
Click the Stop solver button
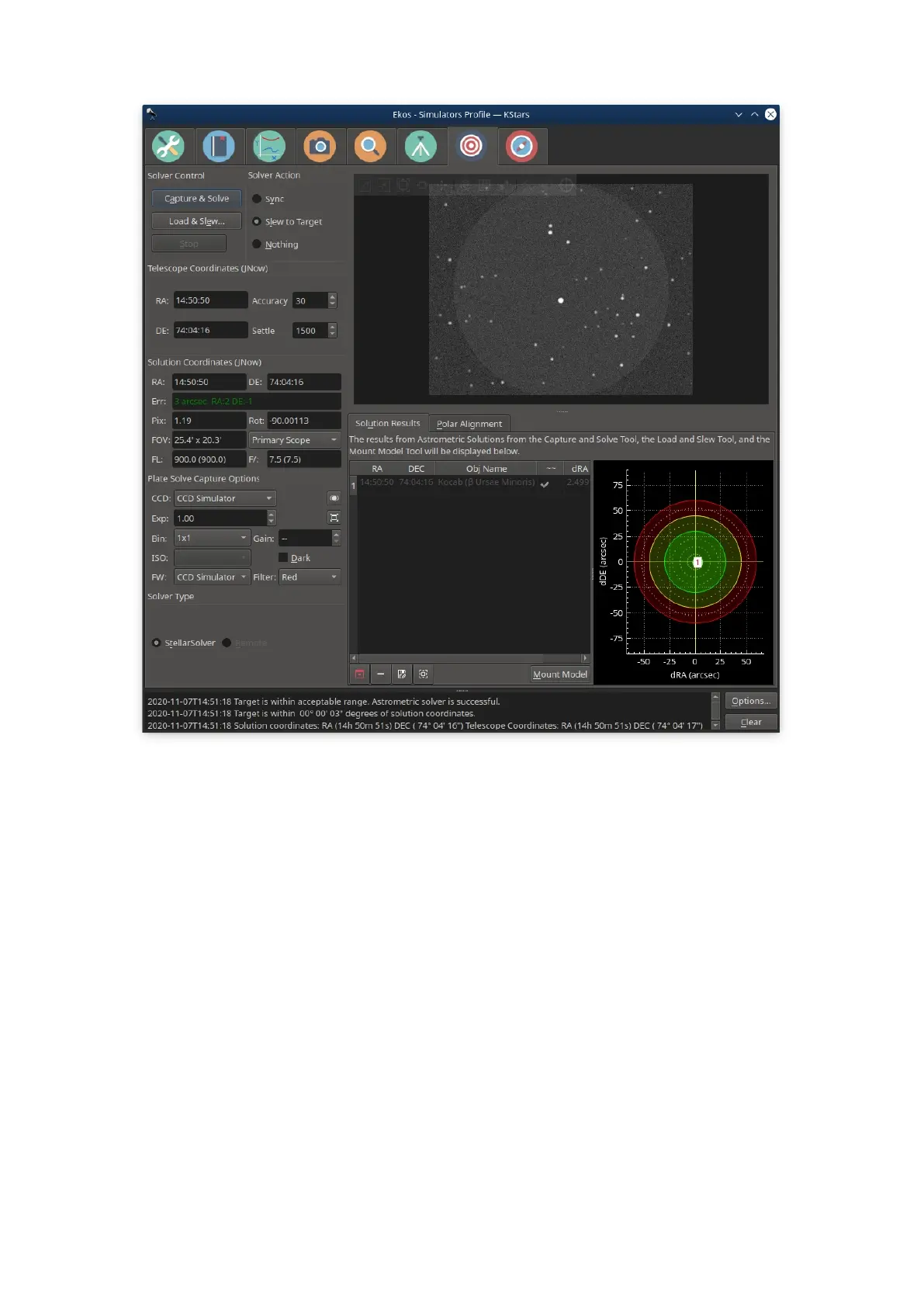(x=189, y=244)
